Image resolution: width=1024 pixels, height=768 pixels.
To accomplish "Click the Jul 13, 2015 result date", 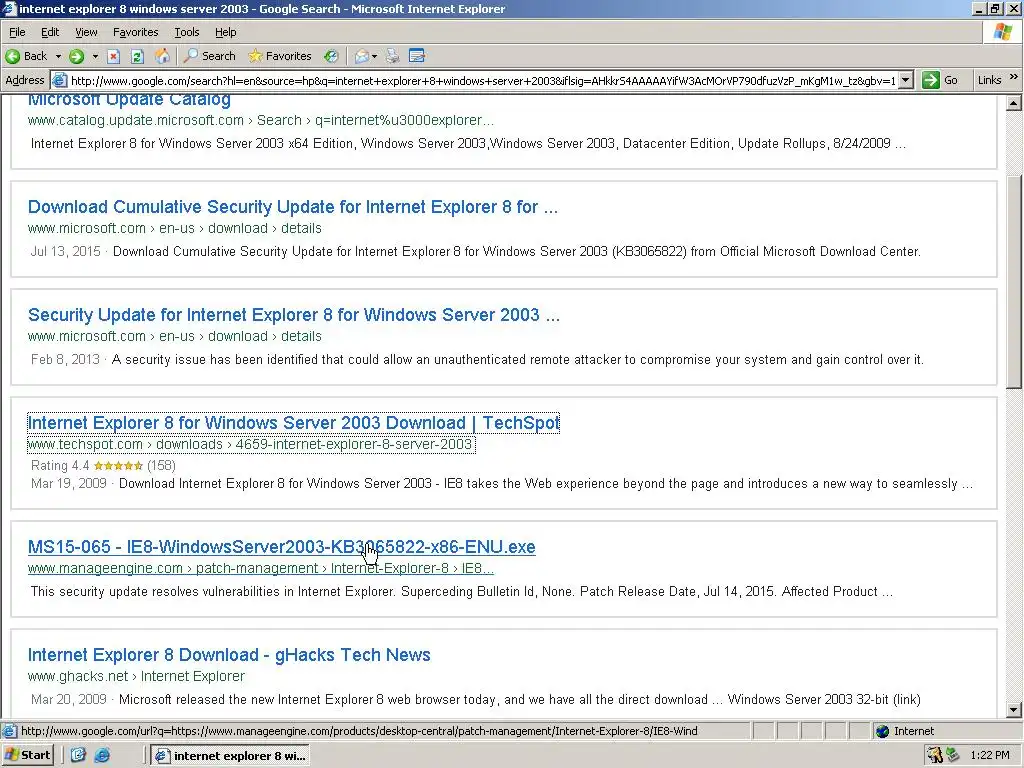I will click(65, 251).
